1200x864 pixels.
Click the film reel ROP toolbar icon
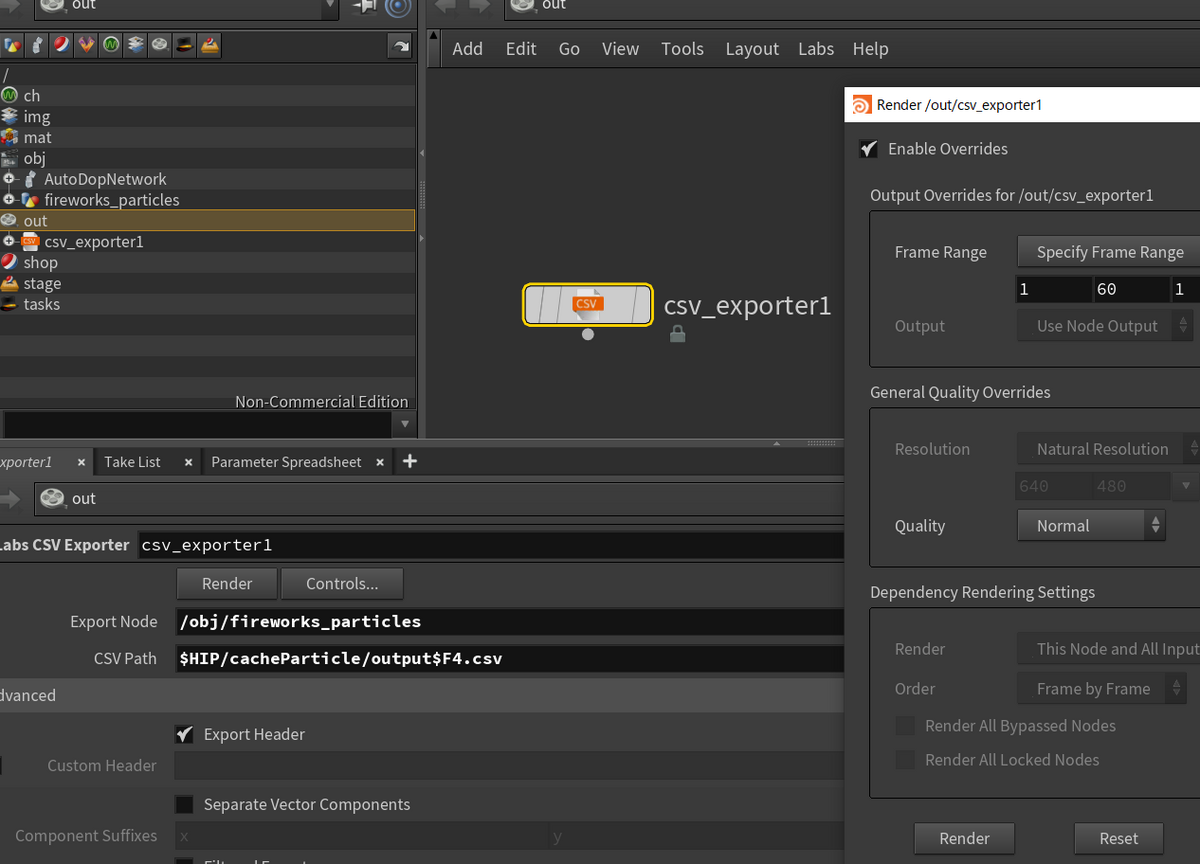tap(160, 45)
